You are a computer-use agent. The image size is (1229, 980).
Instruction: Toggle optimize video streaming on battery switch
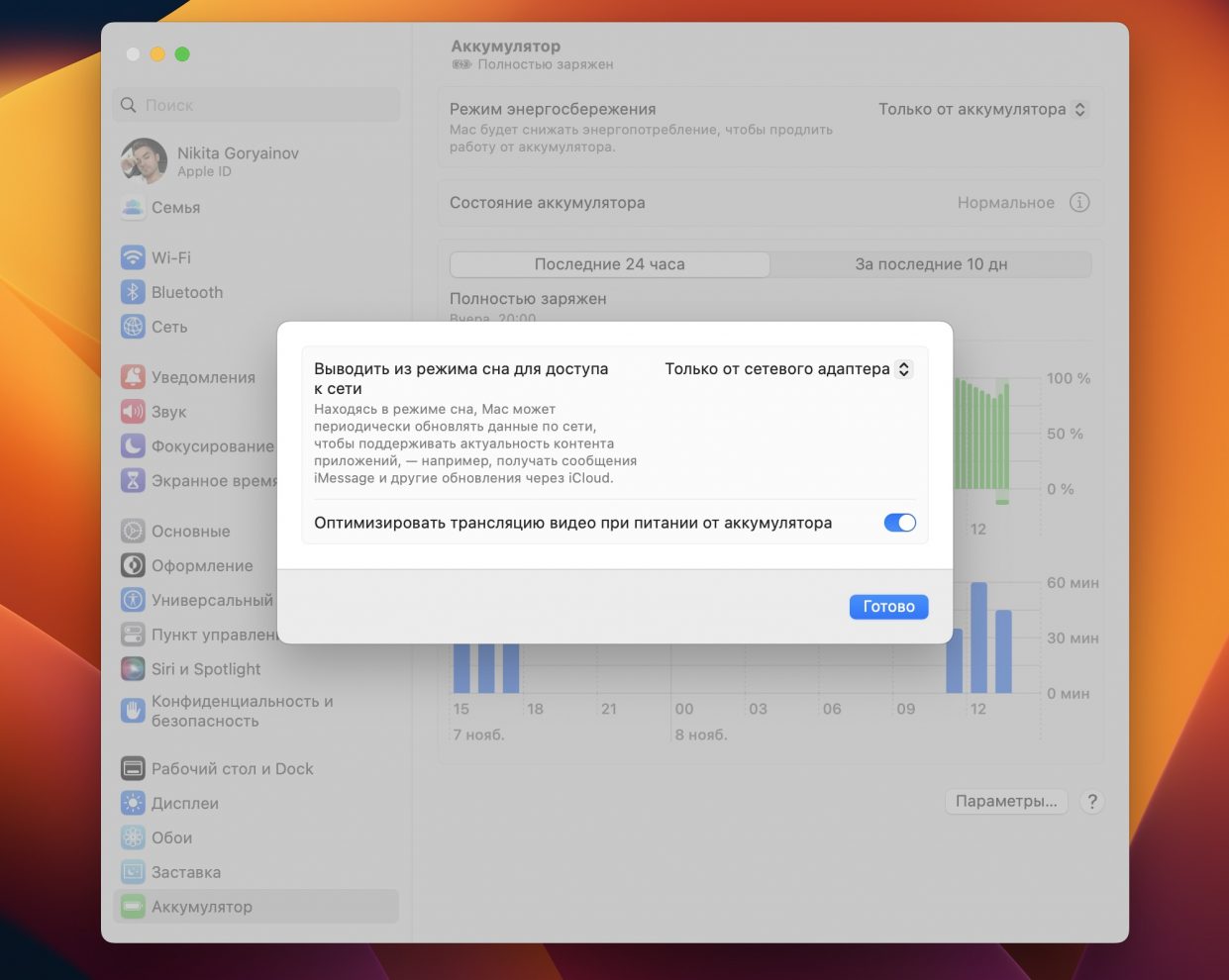(x=900, y=523)
